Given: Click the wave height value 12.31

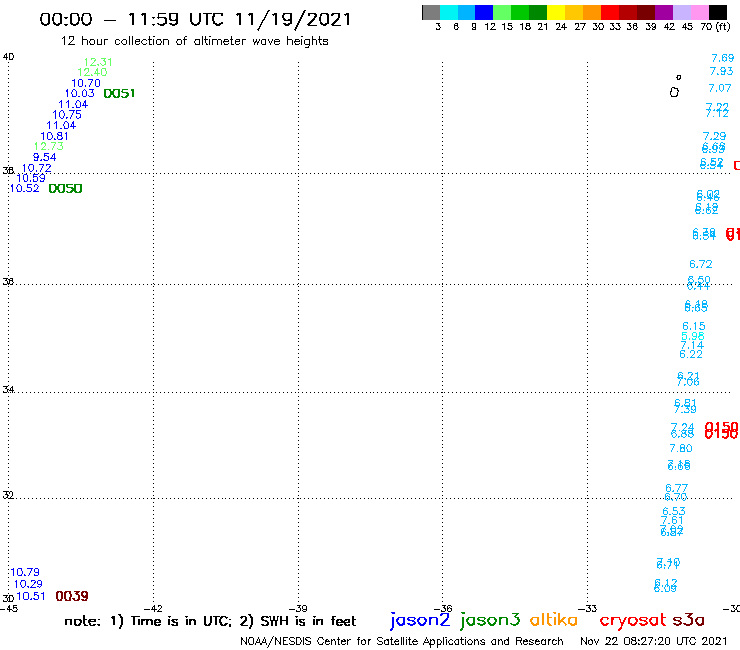Looking at the screenshot, I should click(98, 62).
